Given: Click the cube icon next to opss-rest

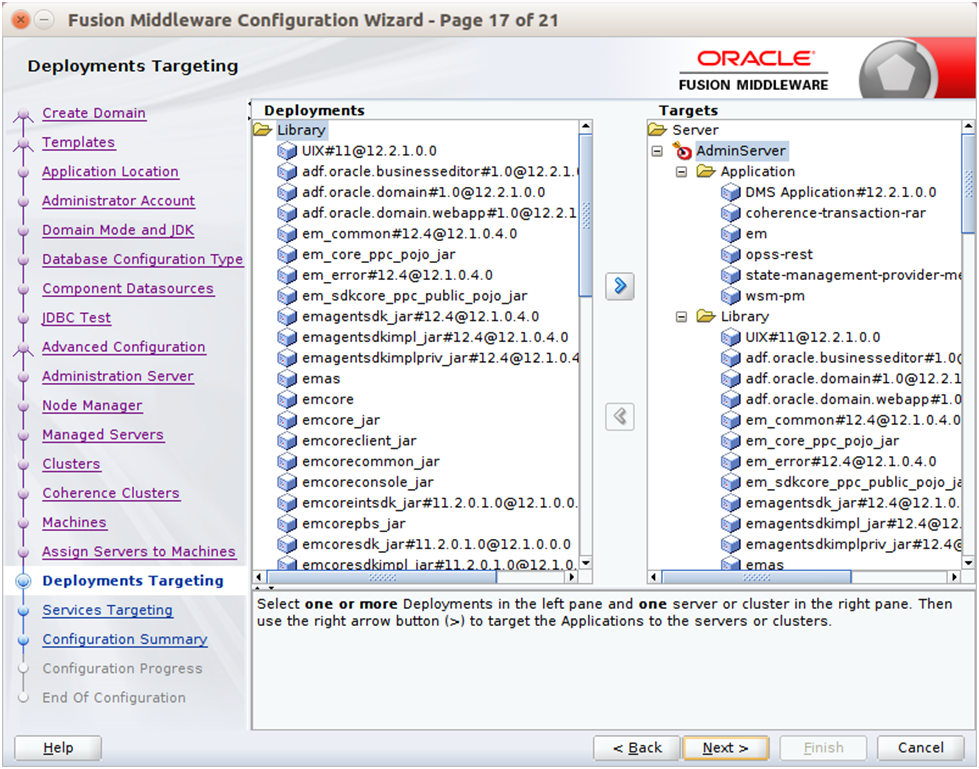Looking at the screenshot, I should pyautogui.click(x=731, y=255).
